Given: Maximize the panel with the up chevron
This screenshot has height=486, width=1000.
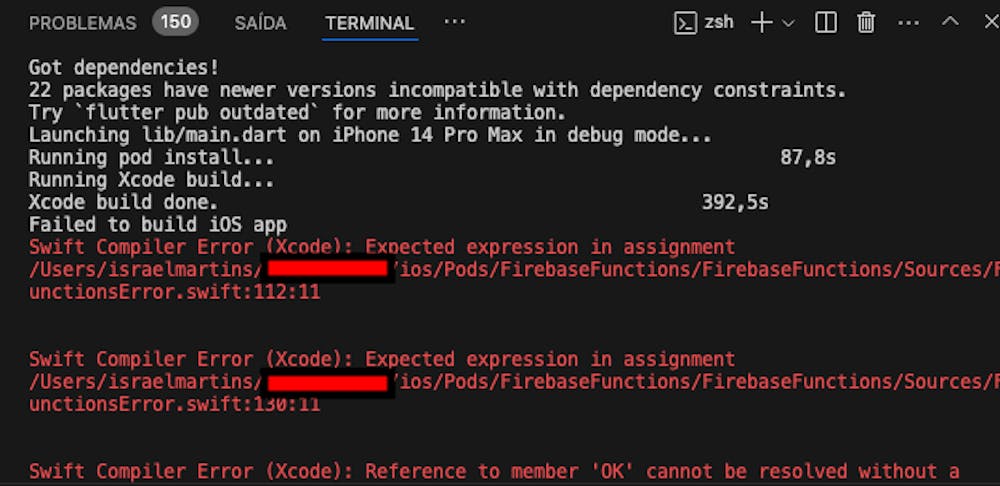Looking at the screenshot, I should tap(950, 22).
